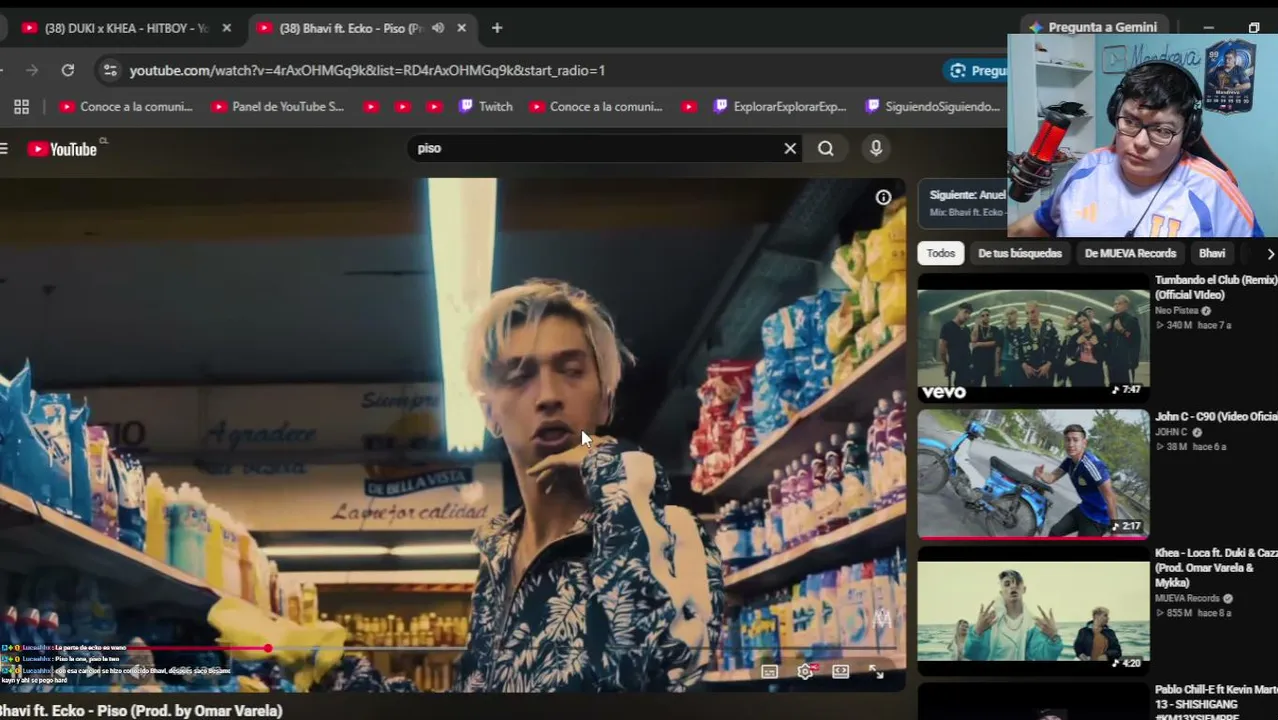Image resolution: width=1278 pixels, height=720 pixels.
Task: Select the 'Todos' filter chip
Action: coord(940,254)
